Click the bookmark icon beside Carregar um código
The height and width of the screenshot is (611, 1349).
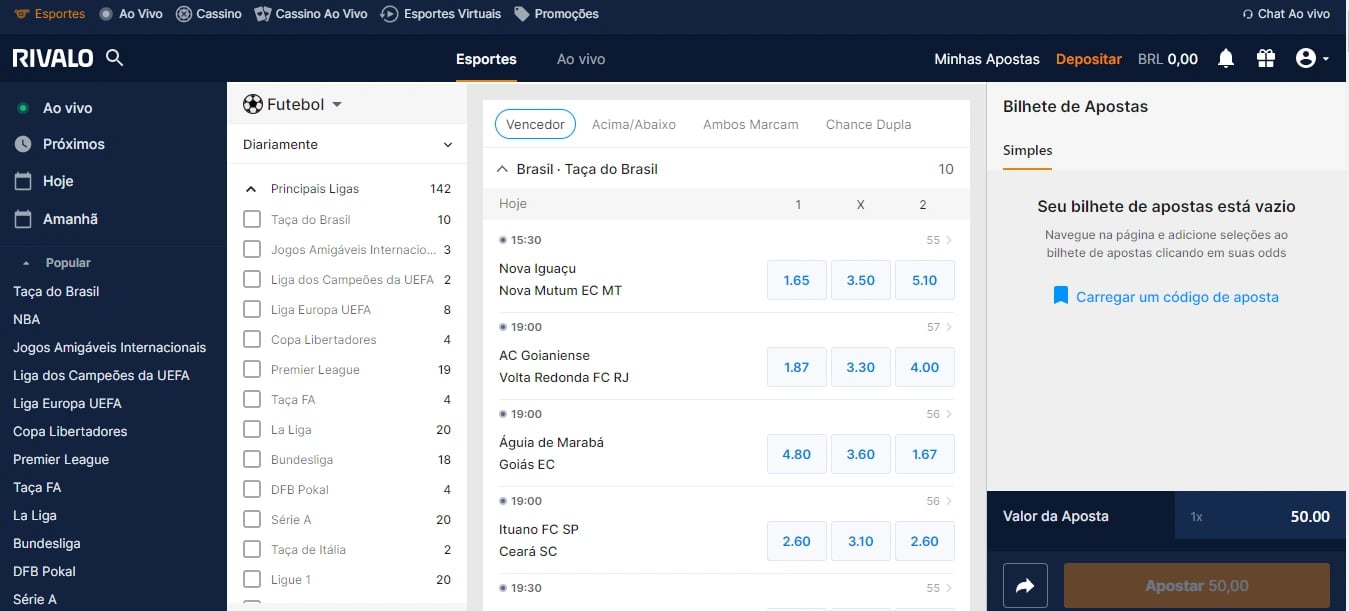(1061, 296)
